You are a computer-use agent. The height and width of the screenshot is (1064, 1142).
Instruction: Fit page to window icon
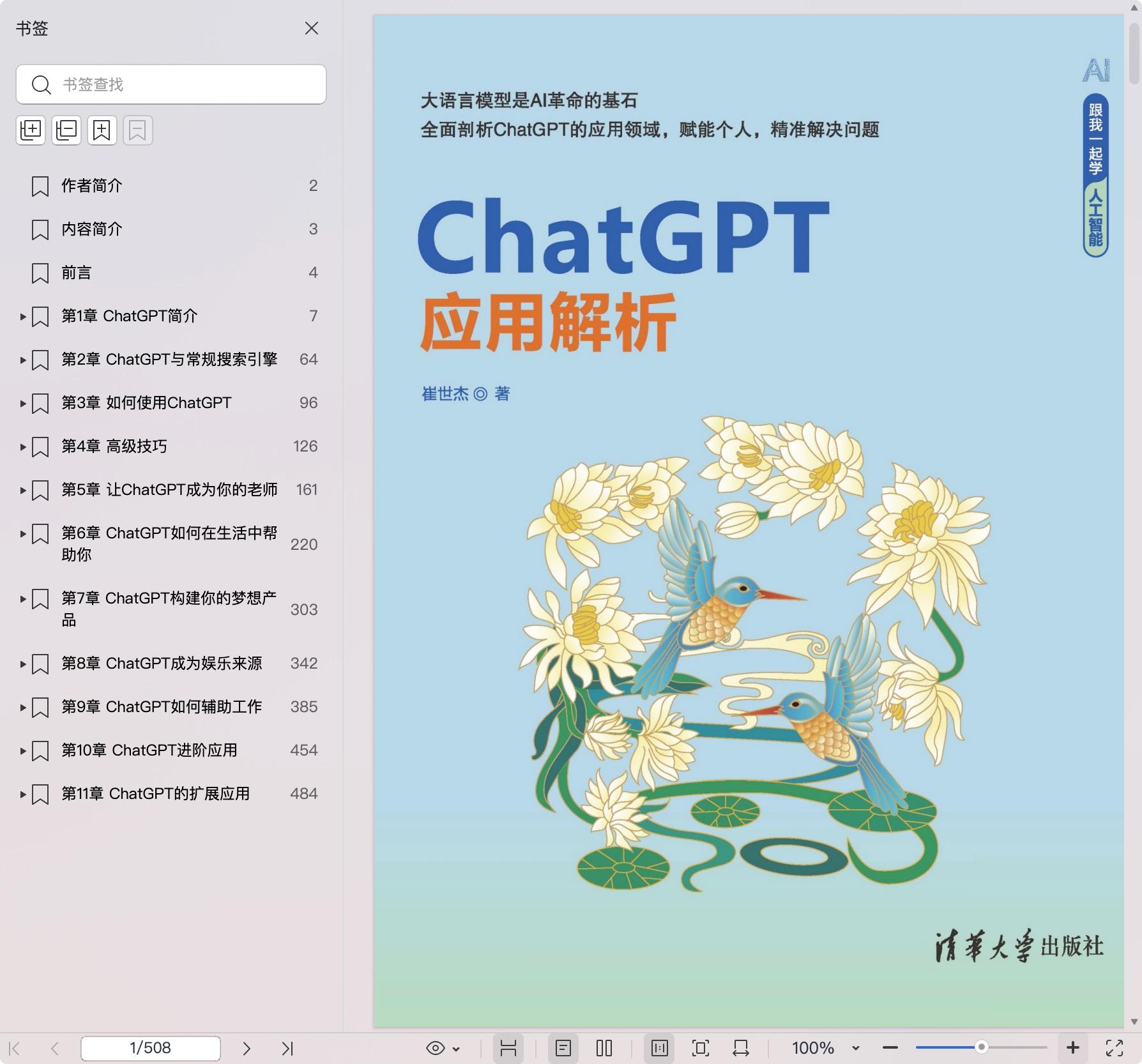(x=701, y=1048)
